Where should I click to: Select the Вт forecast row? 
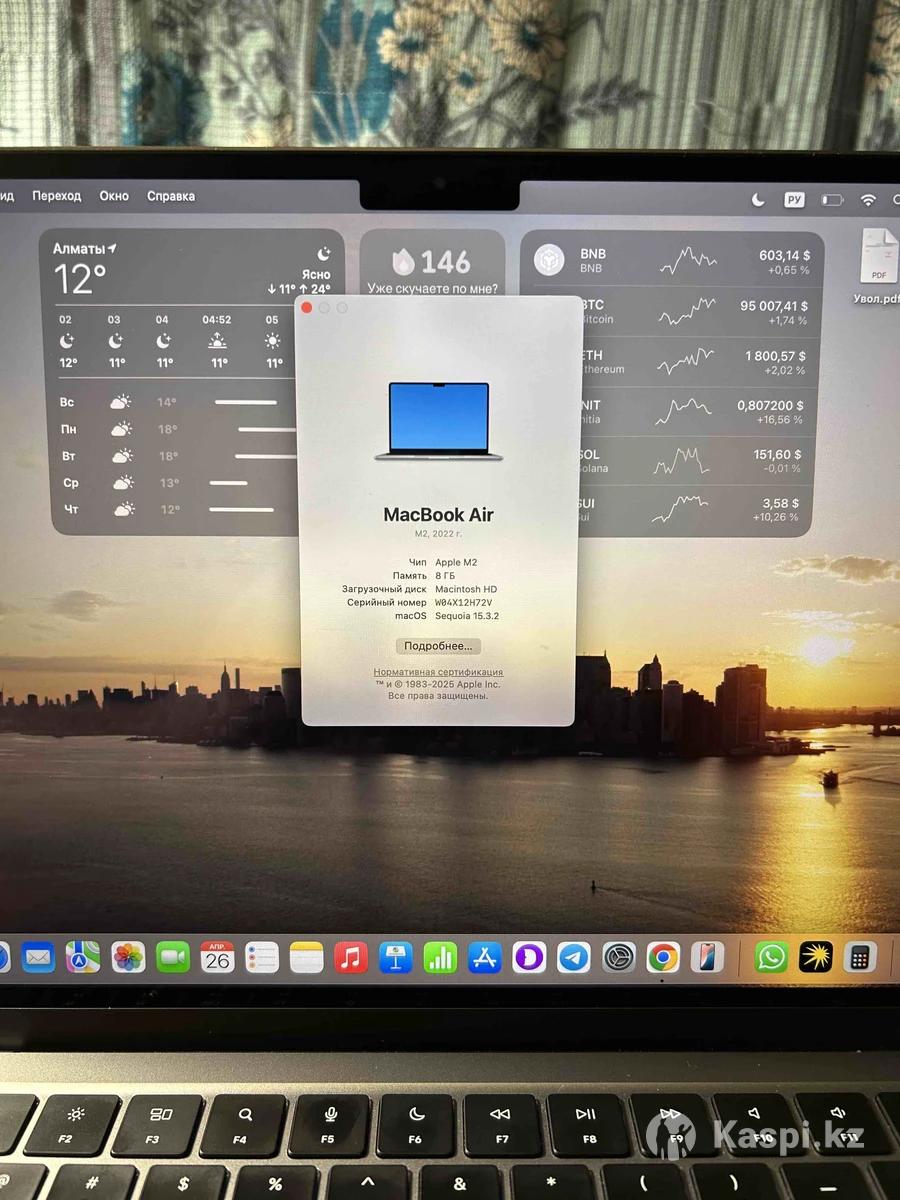176,456
